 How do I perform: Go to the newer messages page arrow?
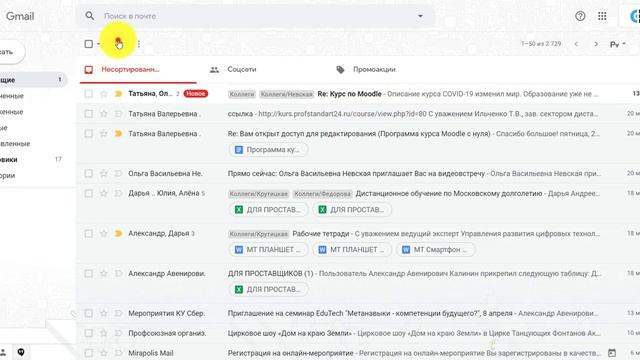pos(576,44)
